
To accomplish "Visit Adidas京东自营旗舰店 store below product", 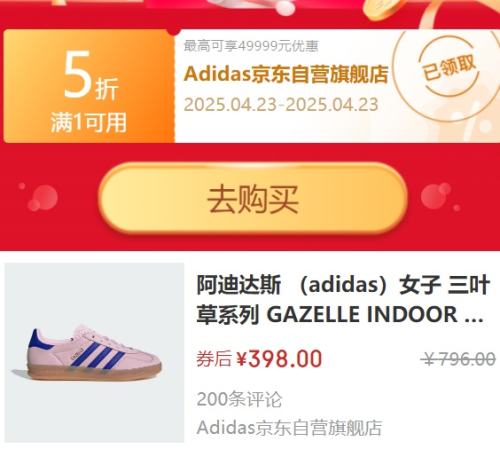I will (289, 428).
